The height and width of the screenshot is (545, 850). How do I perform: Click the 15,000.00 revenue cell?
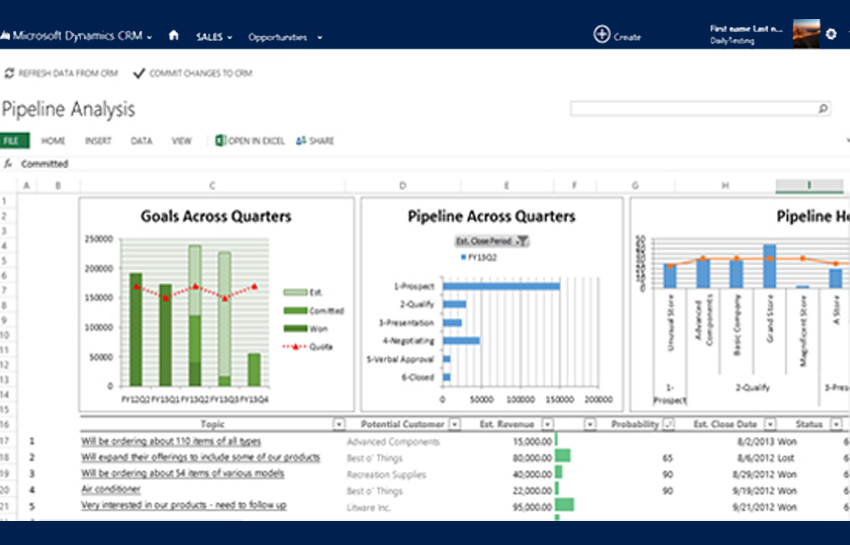(x=532, y=442)
